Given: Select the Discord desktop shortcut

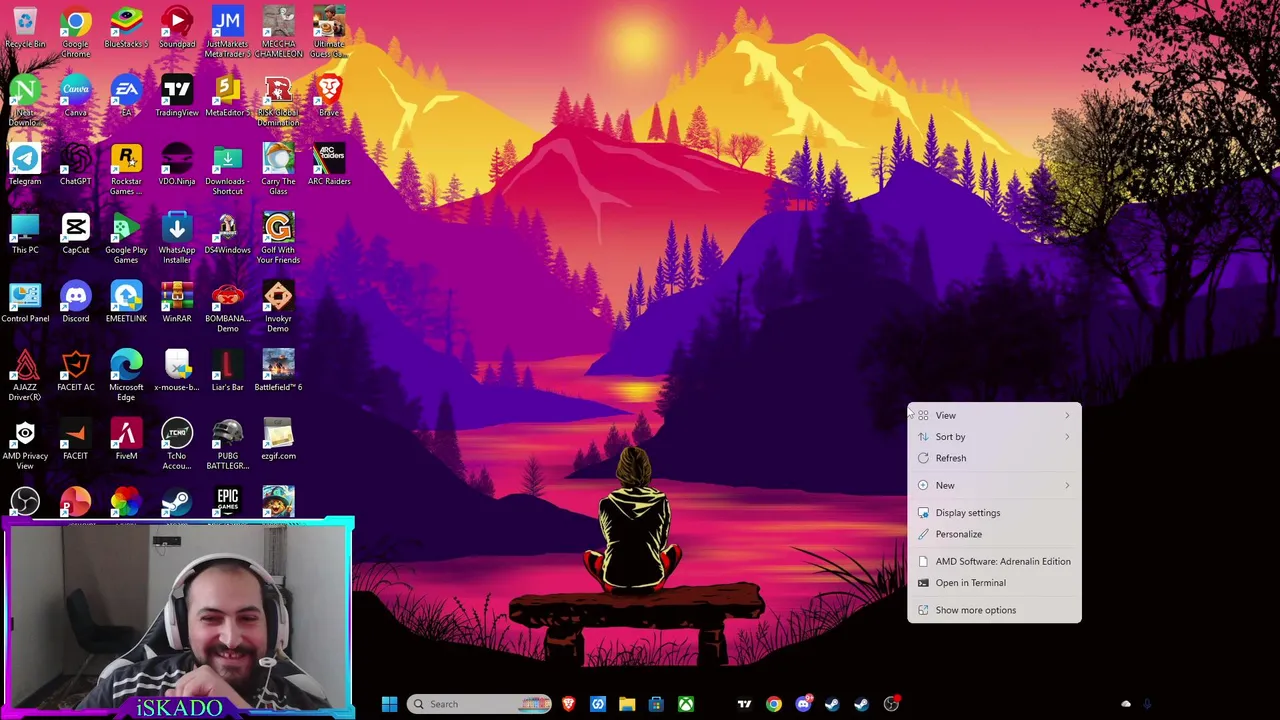Looking at the screenshot, I should (x=76, y=303).
